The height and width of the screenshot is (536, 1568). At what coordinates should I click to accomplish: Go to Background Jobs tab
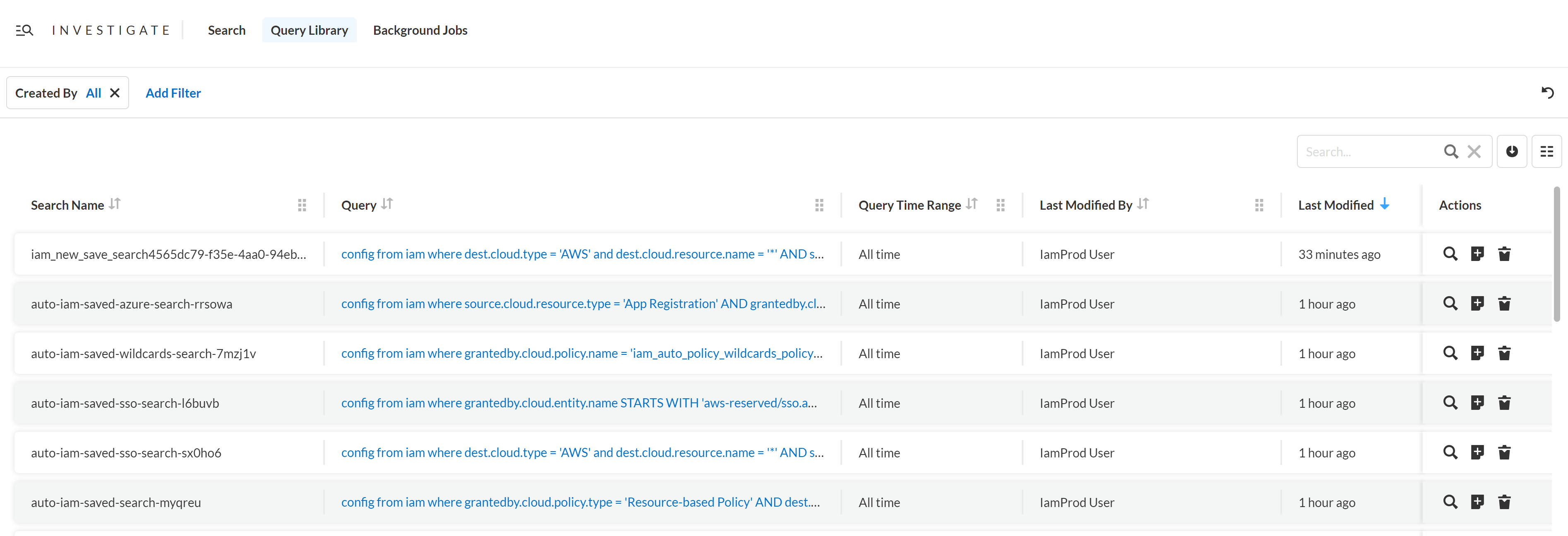click(420, 30)
